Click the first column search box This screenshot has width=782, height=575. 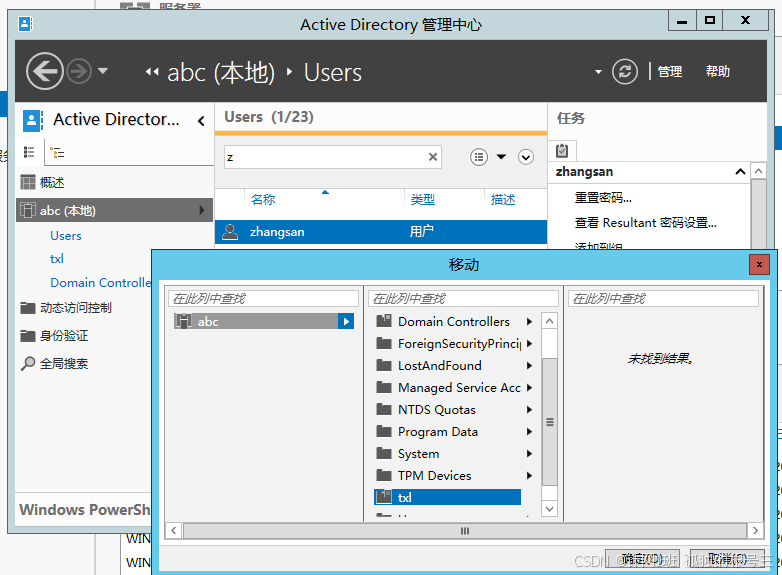tap(263, 299)
